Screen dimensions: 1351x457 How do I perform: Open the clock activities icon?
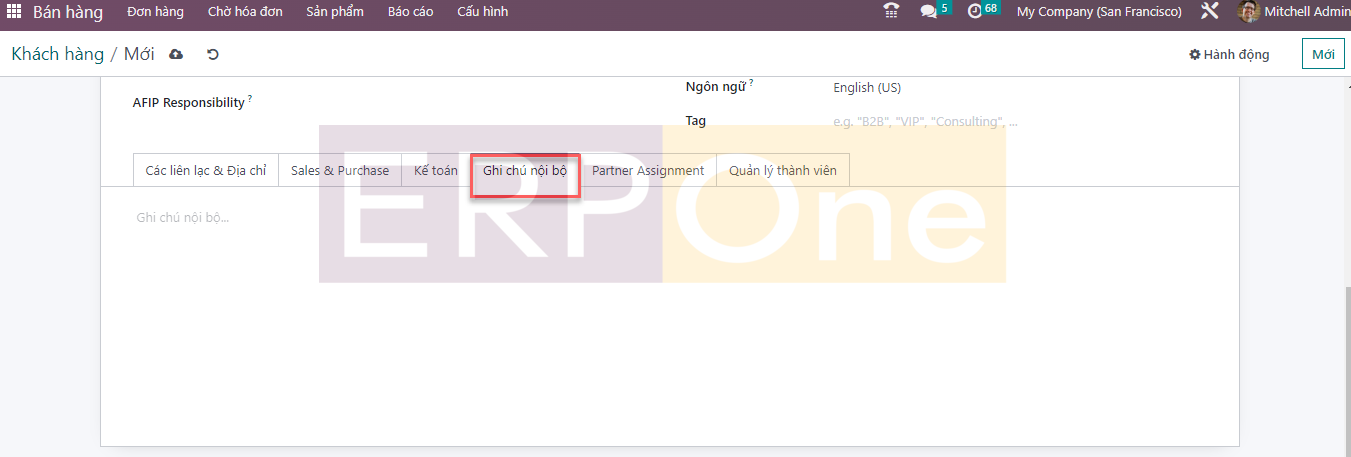[x=975, y=12]
